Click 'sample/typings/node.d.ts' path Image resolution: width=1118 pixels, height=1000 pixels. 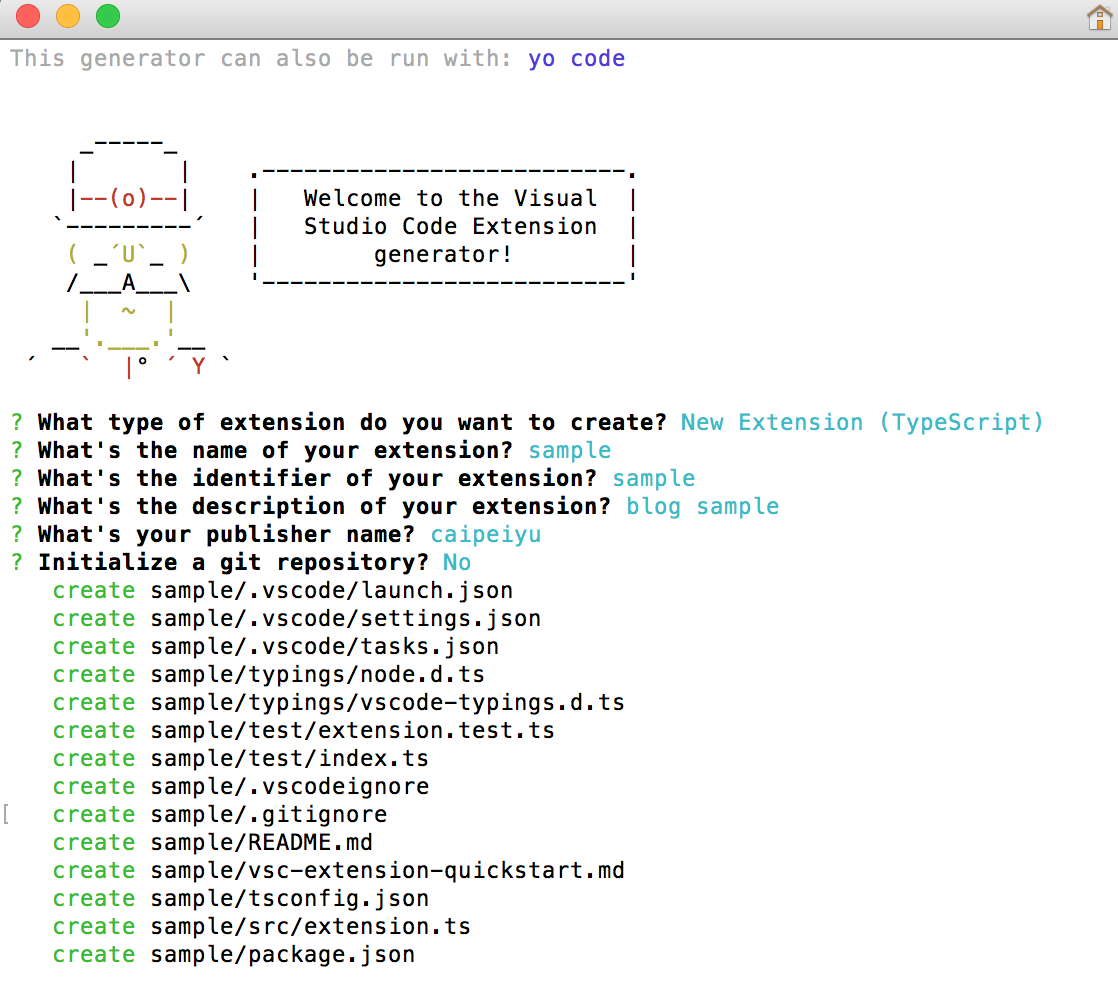pyautogui.click(x=317, y=674)
